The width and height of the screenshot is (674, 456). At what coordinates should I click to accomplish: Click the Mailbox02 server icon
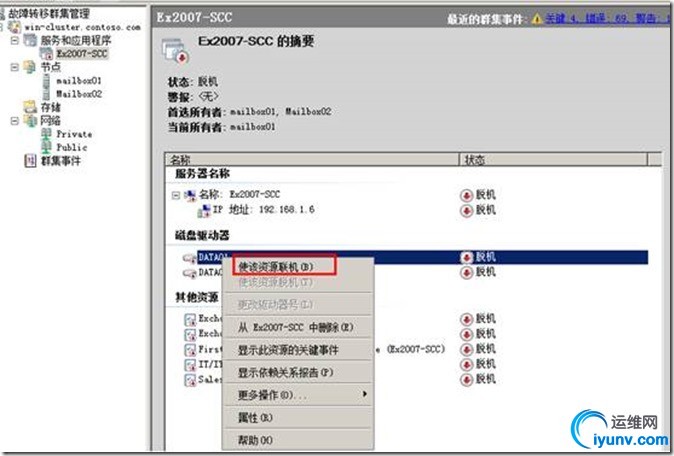(x=46, y=94)
